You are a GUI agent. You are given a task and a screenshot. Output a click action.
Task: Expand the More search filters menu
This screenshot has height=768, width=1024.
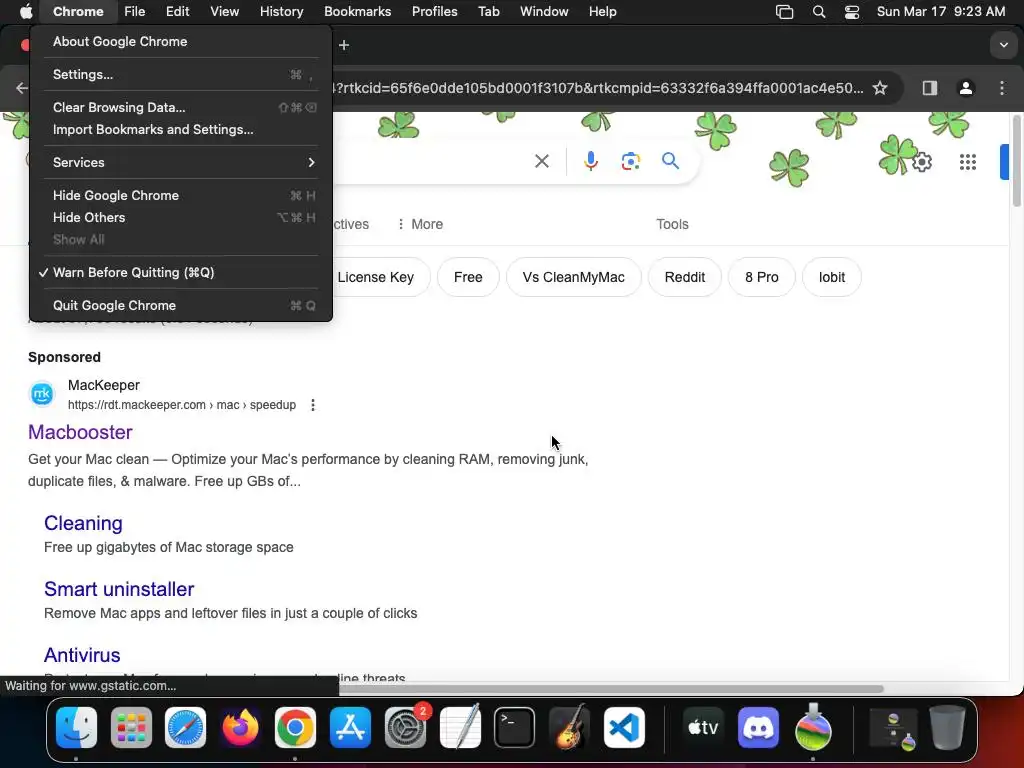[419, 224]
